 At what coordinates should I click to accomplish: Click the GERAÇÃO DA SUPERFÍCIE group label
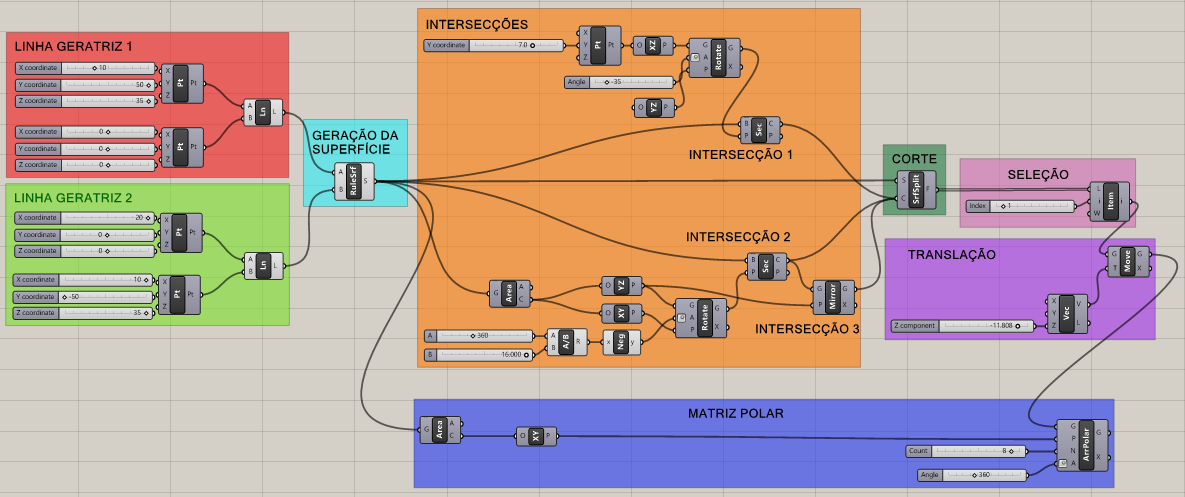[355, 142]
